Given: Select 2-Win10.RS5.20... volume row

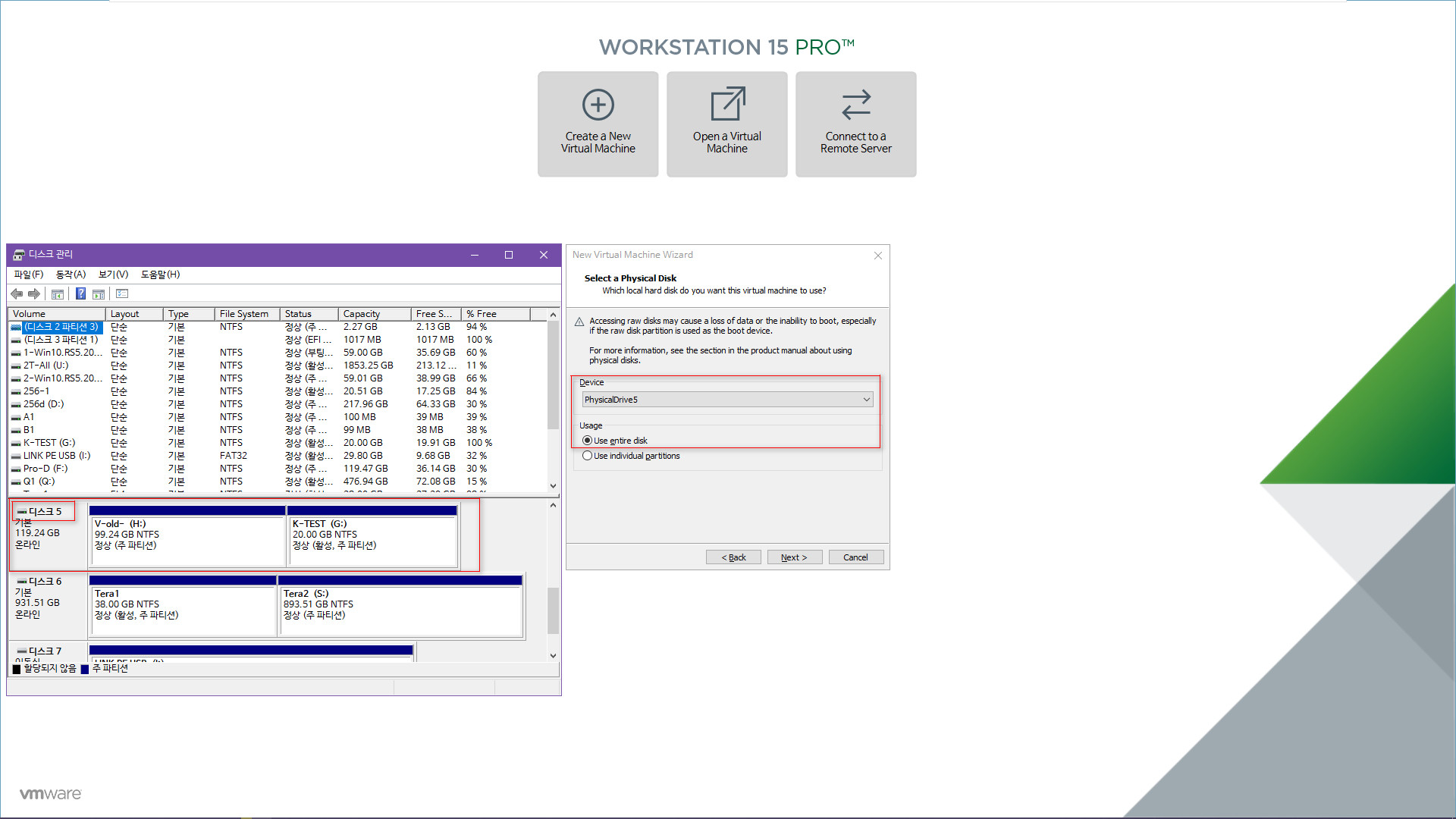Looking at the screenshot, I should click(277, 378).
